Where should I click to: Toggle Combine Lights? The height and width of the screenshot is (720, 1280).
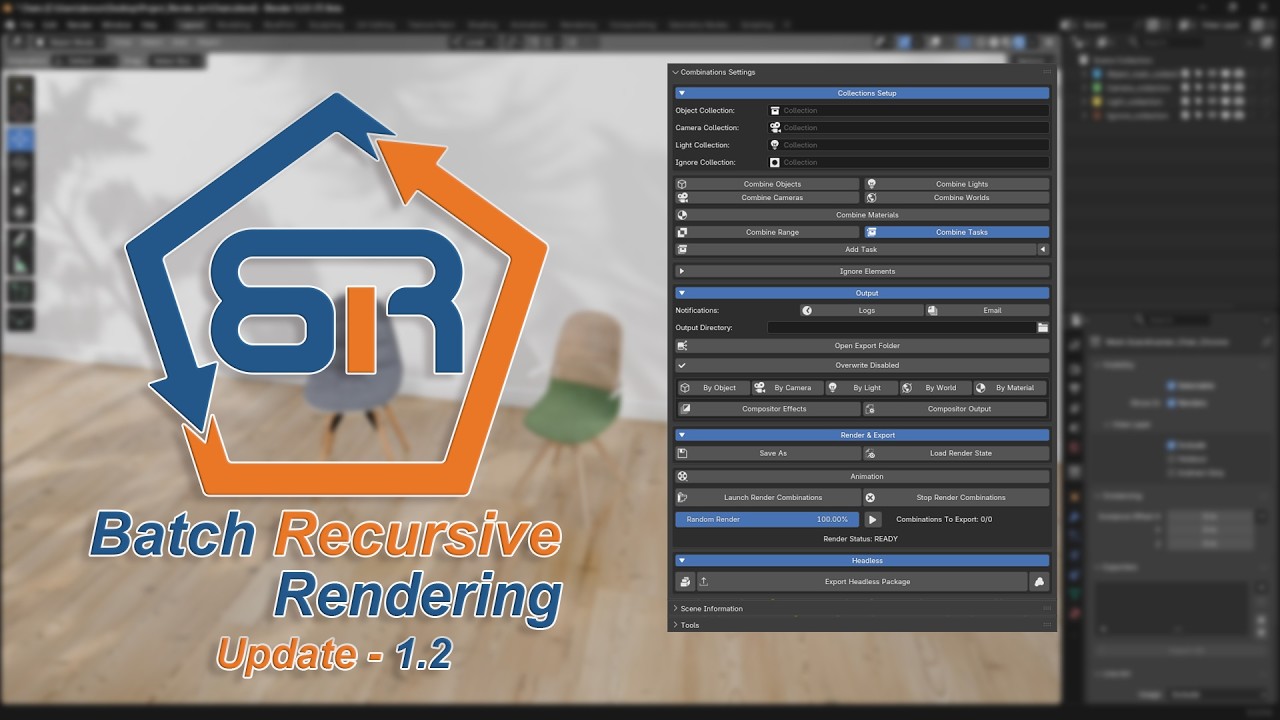click(x=957, y=184)
